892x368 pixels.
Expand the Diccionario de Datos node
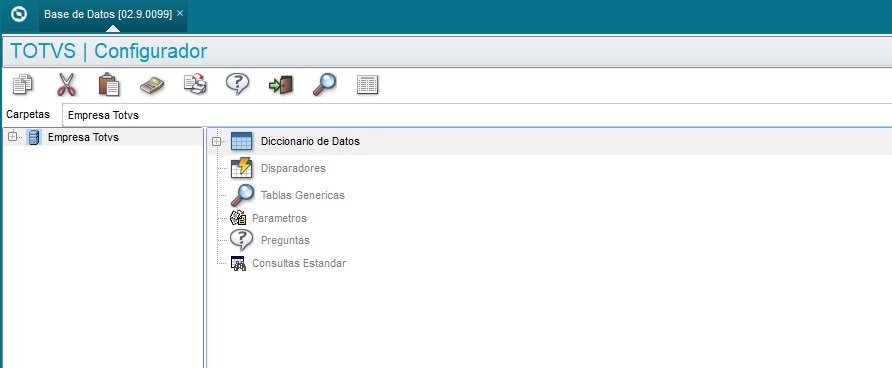click(x=216, y=142)
